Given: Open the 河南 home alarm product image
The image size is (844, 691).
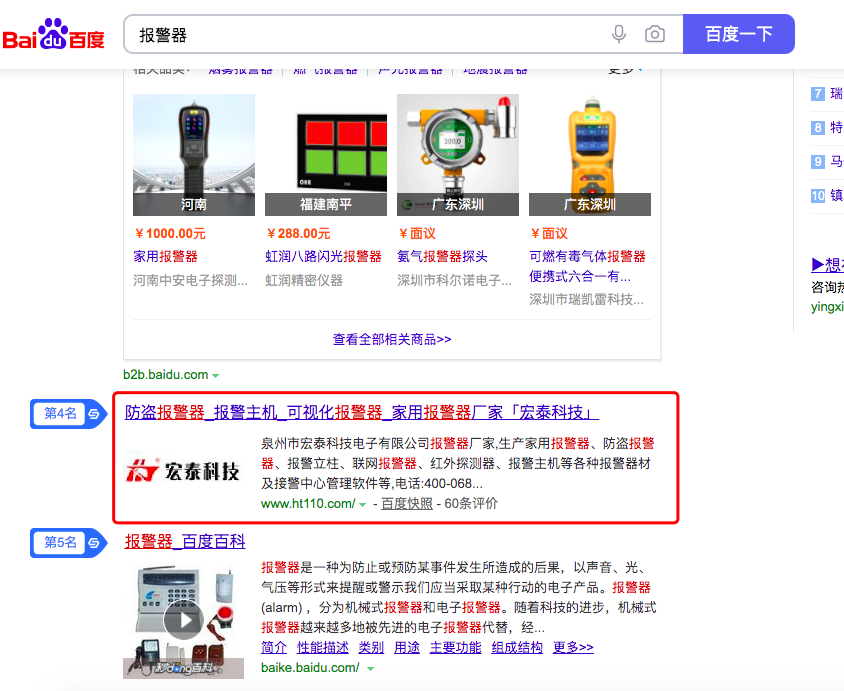Looking at the screenshot, I should (194, 155).
